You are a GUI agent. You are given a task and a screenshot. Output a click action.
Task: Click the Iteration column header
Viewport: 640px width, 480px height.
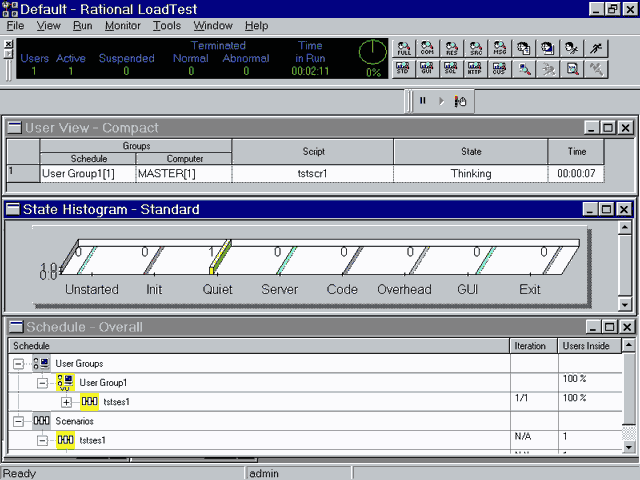[534, 346]
